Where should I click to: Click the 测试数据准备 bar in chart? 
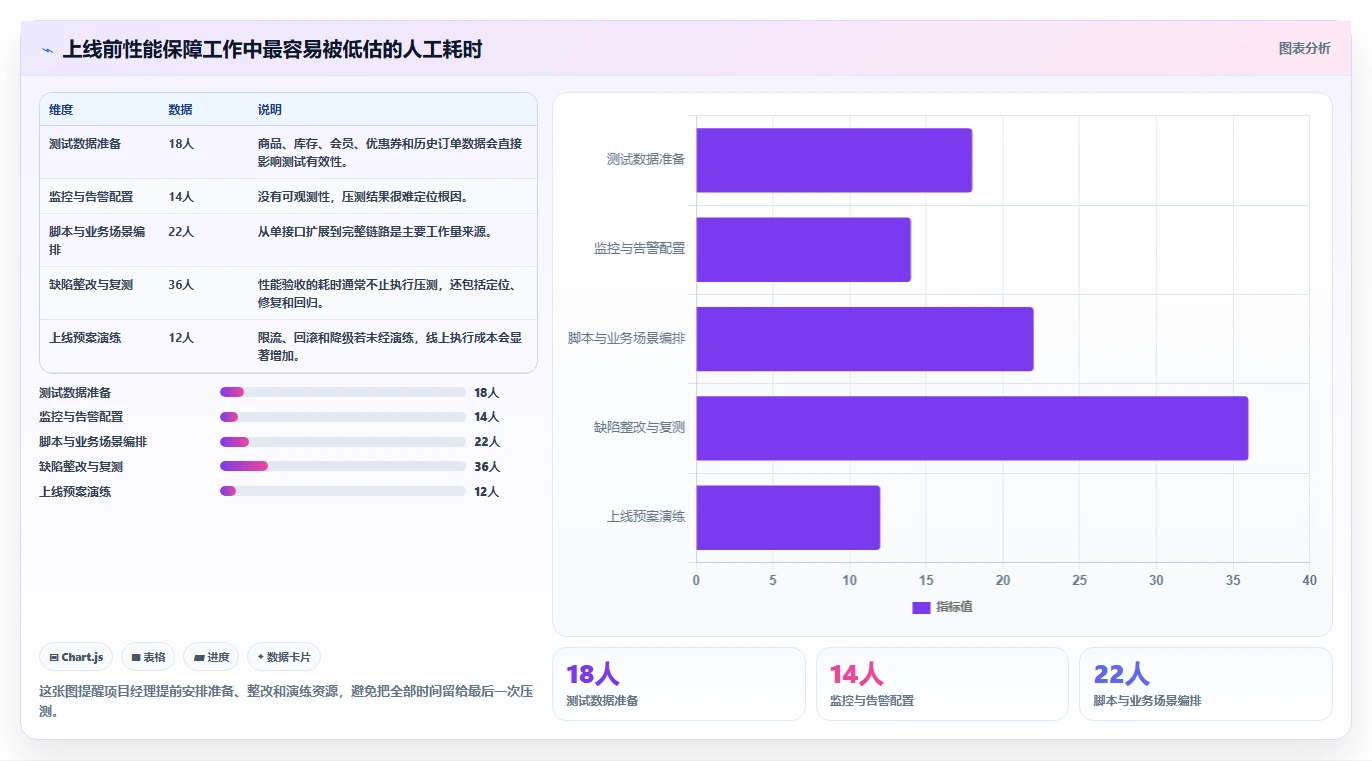[834, 160]
